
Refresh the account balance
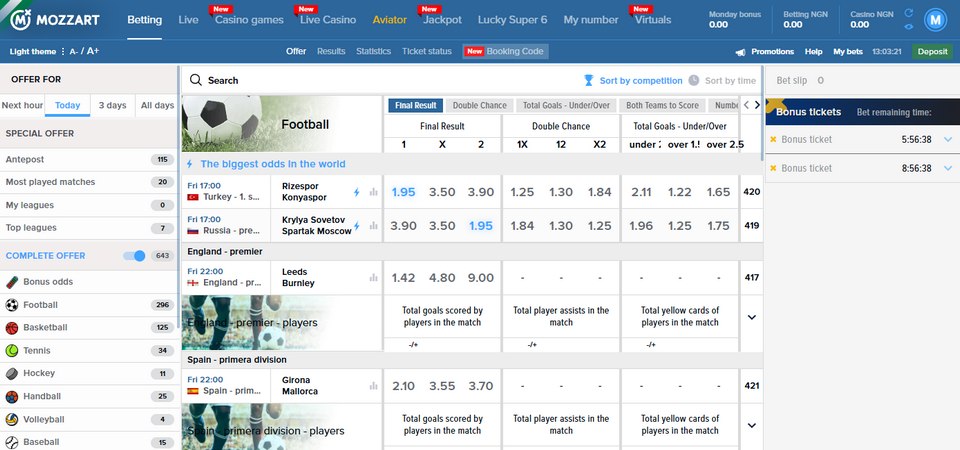[909, 13]
